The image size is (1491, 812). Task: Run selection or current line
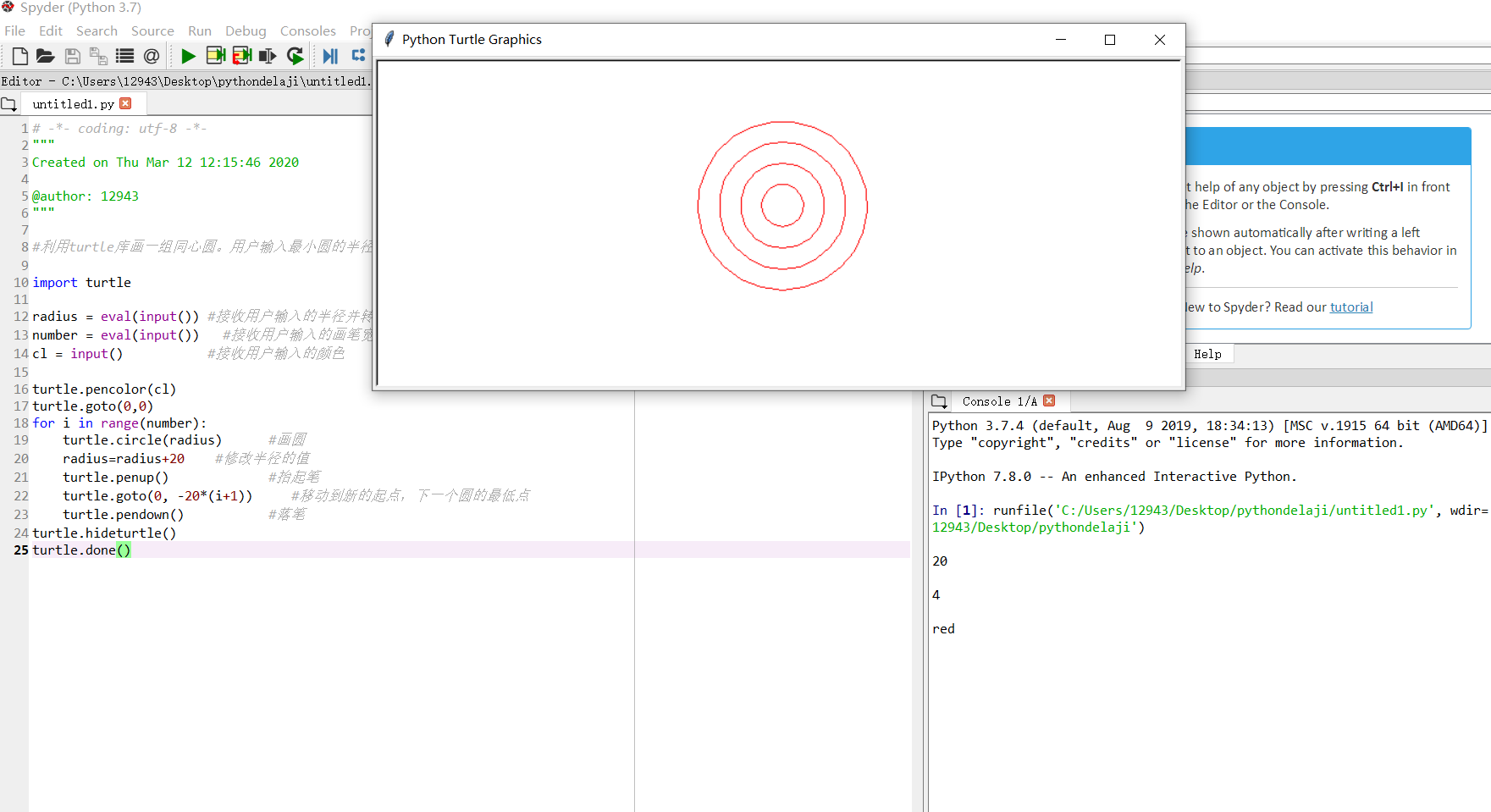click(x=268, y=56)
